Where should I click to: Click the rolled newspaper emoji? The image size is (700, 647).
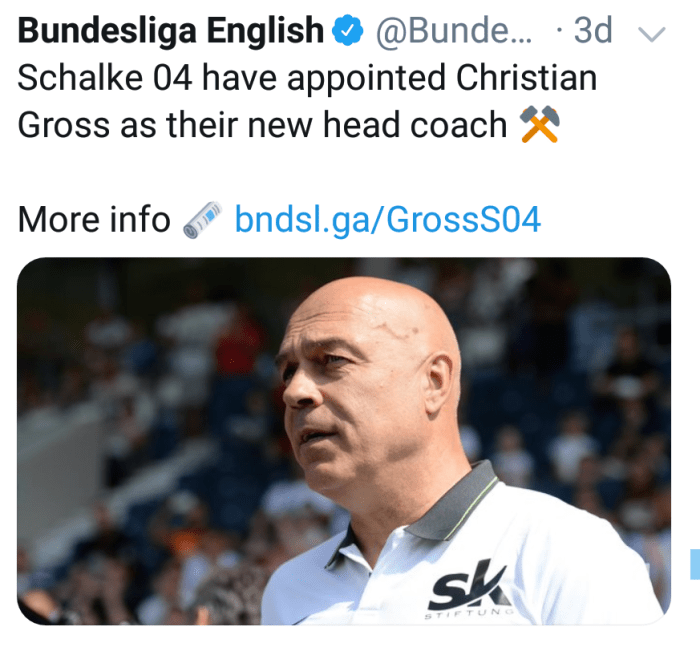coord(203,220)
